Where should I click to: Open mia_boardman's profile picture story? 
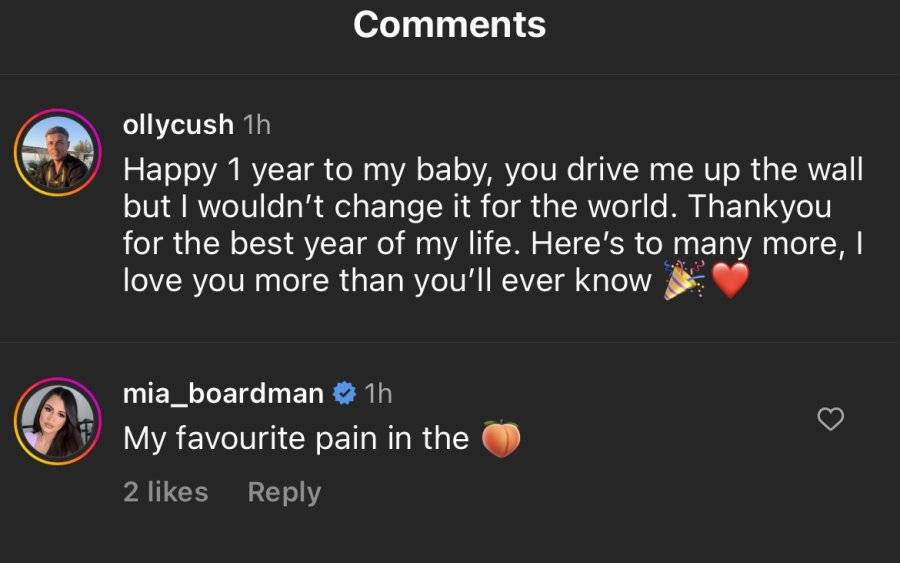pos(57,421)
